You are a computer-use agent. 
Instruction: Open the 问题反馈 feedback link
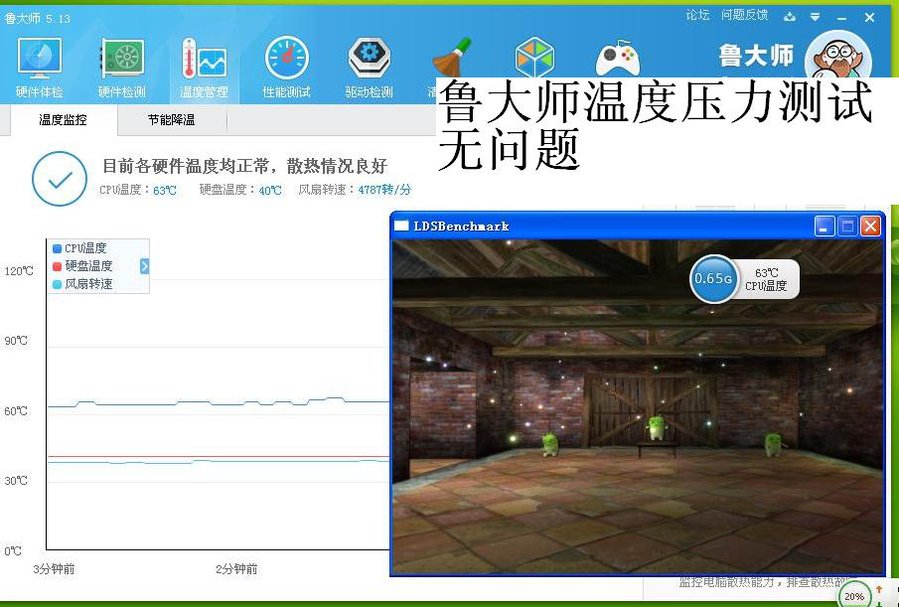pyautogui.click(x=745, y=15)
